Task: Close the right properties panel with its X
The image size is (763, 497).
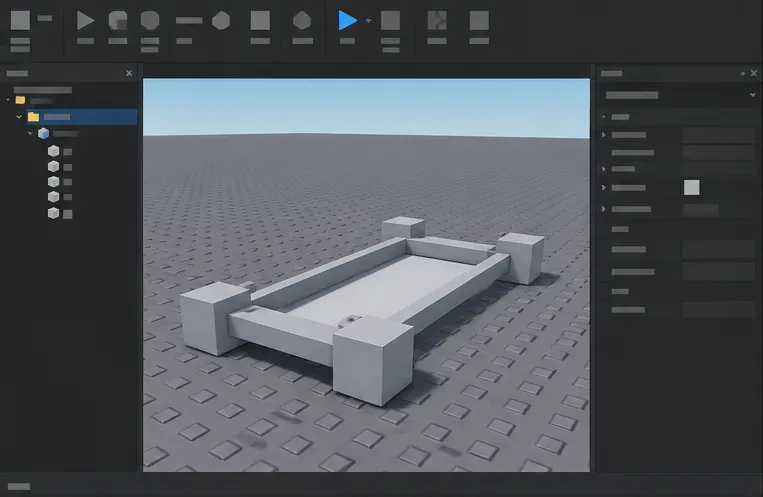Action: pyautogui.click(x=754, y=73)
